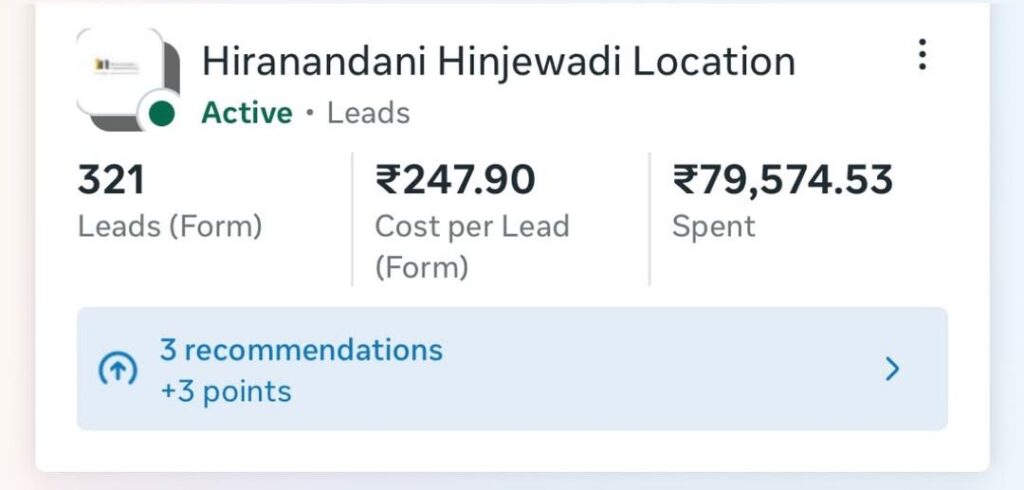Click the Spent metric label
The height and width of the screenshot is (490, 1024).
coord(713,227)
